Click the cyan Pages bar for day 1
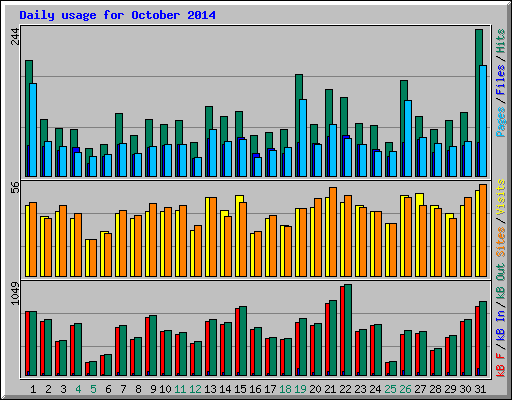The height and width of the screenshot is (400, 512). click(33, 130)
